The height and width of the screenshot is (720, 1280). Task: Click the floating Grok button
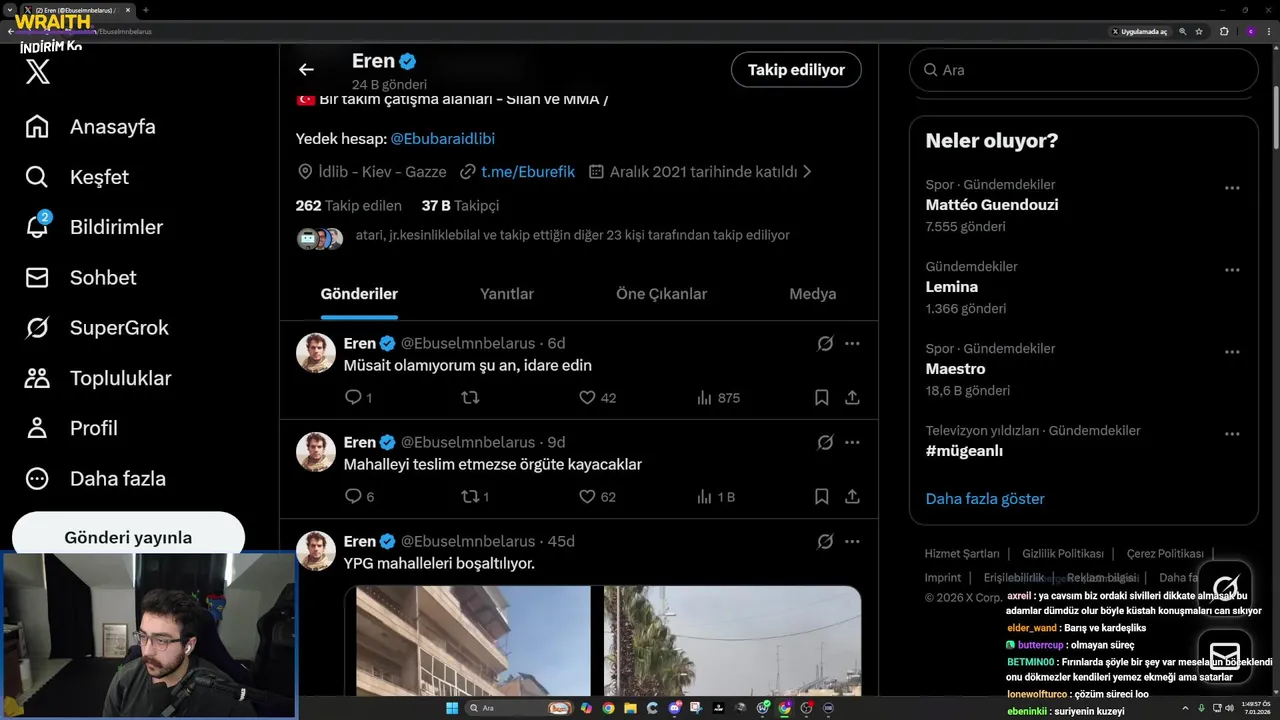coord(1225,587)
